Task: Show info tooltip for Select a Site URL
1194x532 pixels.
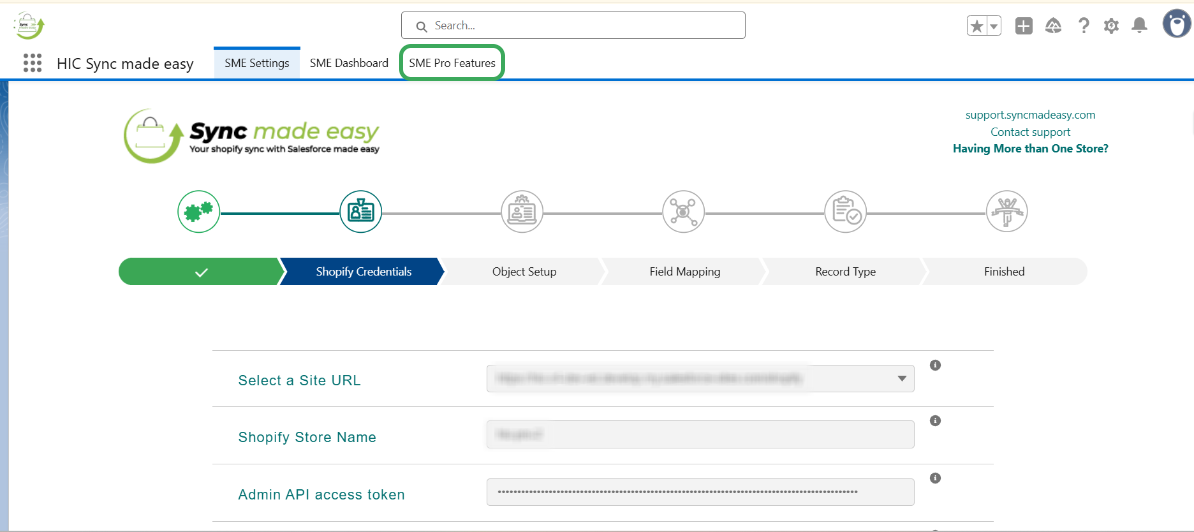Action: pos(935,365)
